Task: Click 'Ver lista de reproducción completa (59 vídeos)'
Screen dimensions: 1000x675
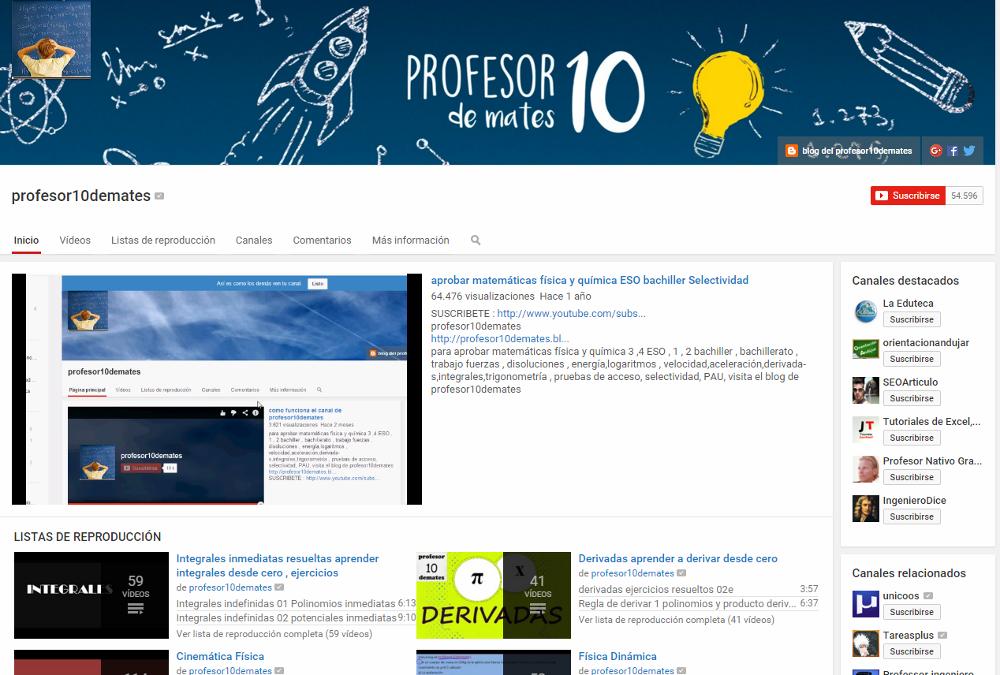Action: pyautogui.click(x=274, y=634)
